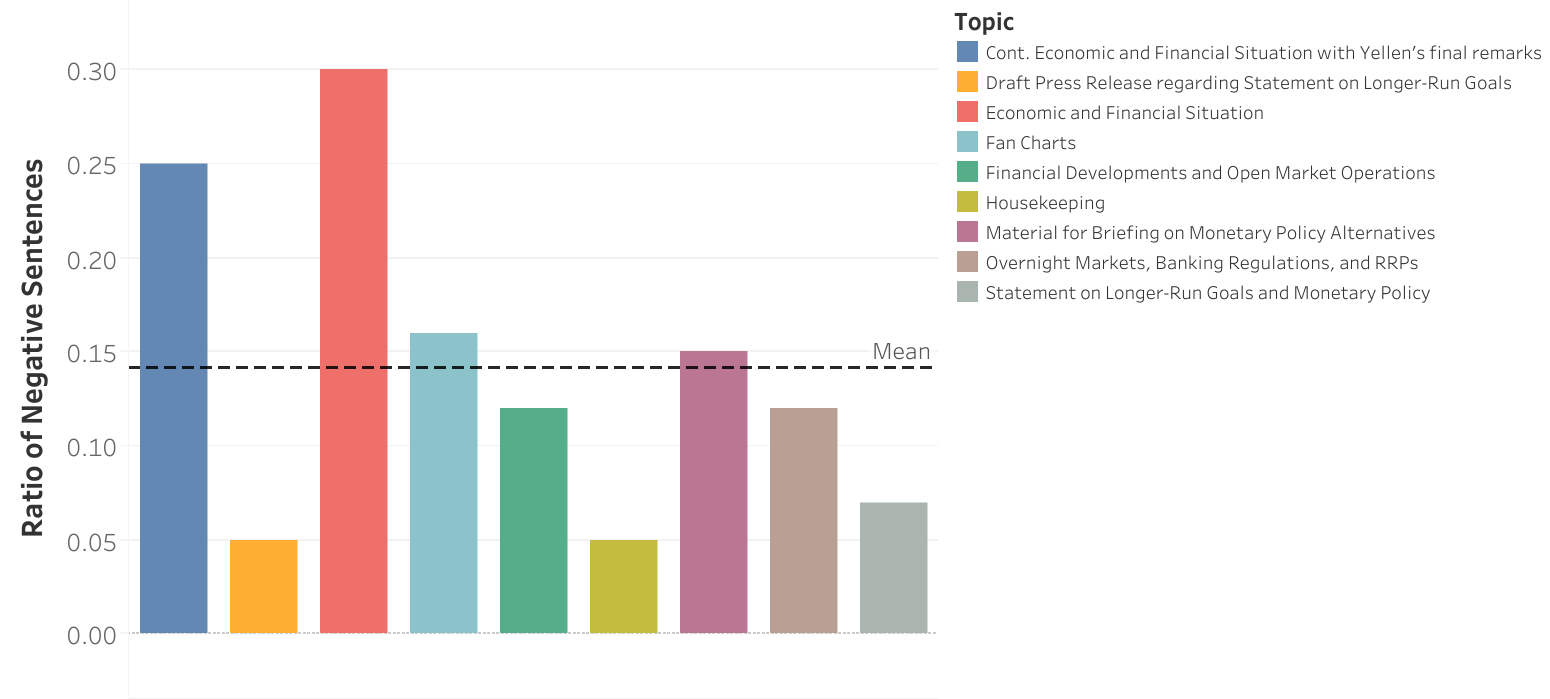1550x699 pixels.
Task: Click the light blue Fan Charts swatch
Action: pyautogui.click(x=967, y=142)
